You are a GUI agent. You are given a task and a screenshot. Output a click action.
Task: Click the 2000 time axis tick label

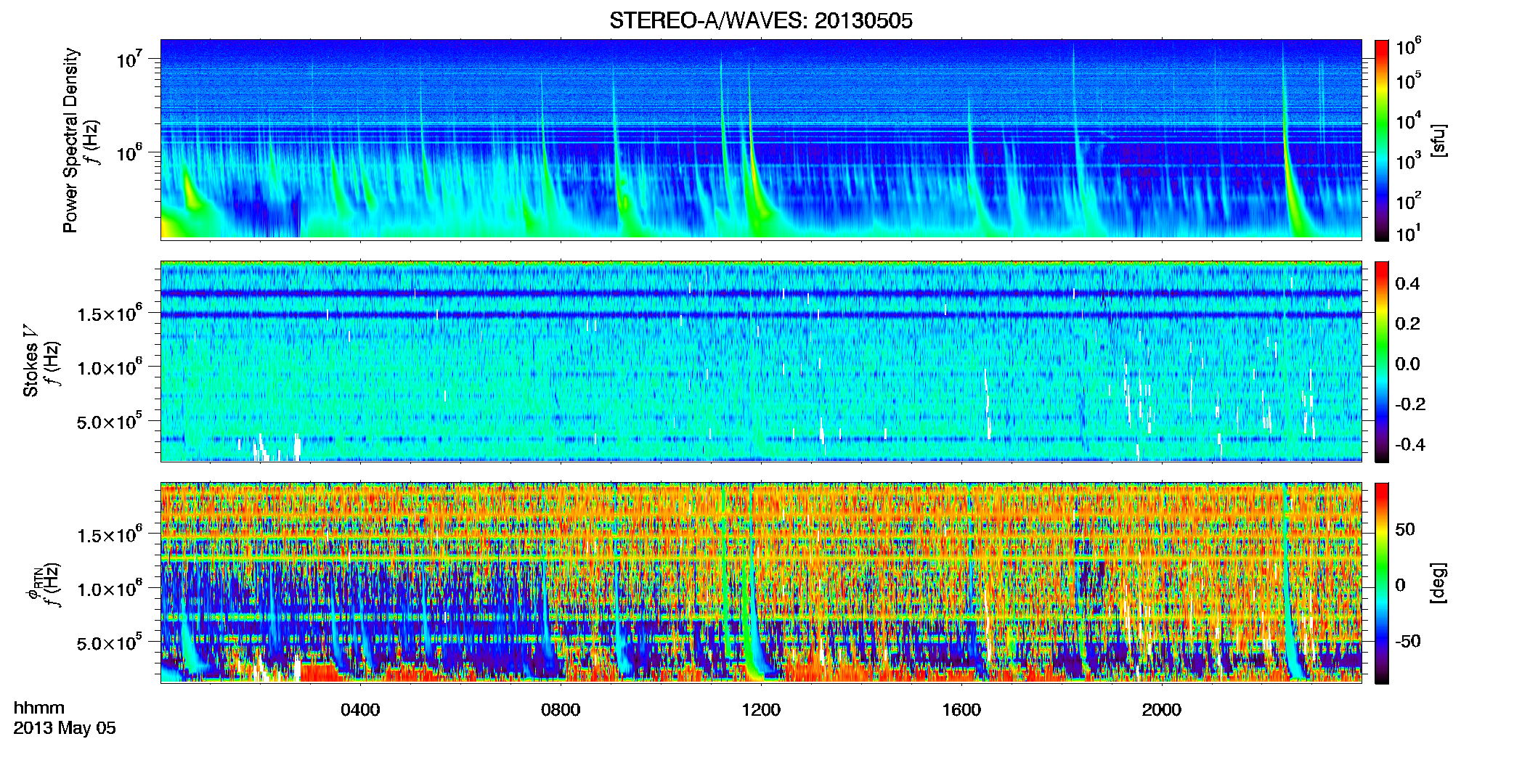(x=1162, y=710)
